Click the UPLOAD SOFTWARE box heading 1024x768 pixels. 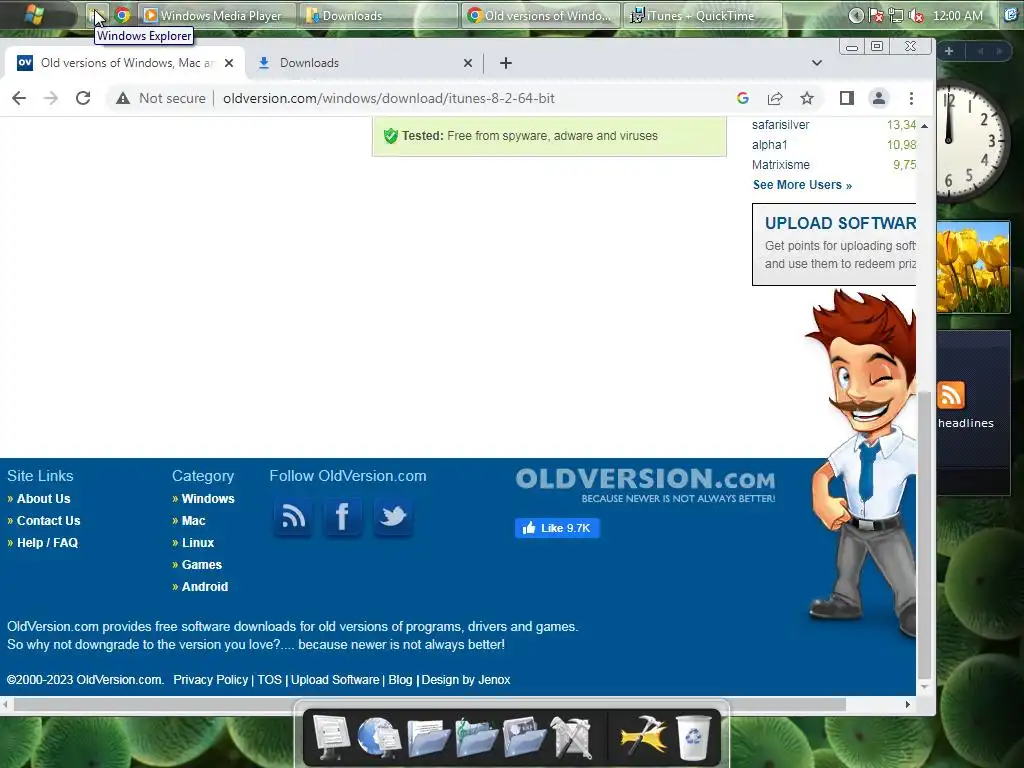pos(840,223)
